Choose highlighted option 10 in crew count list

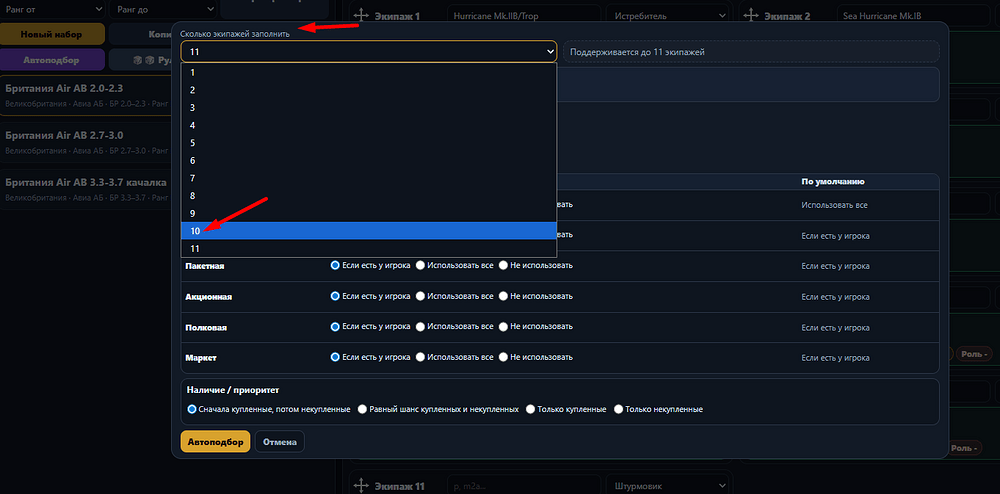369,231
